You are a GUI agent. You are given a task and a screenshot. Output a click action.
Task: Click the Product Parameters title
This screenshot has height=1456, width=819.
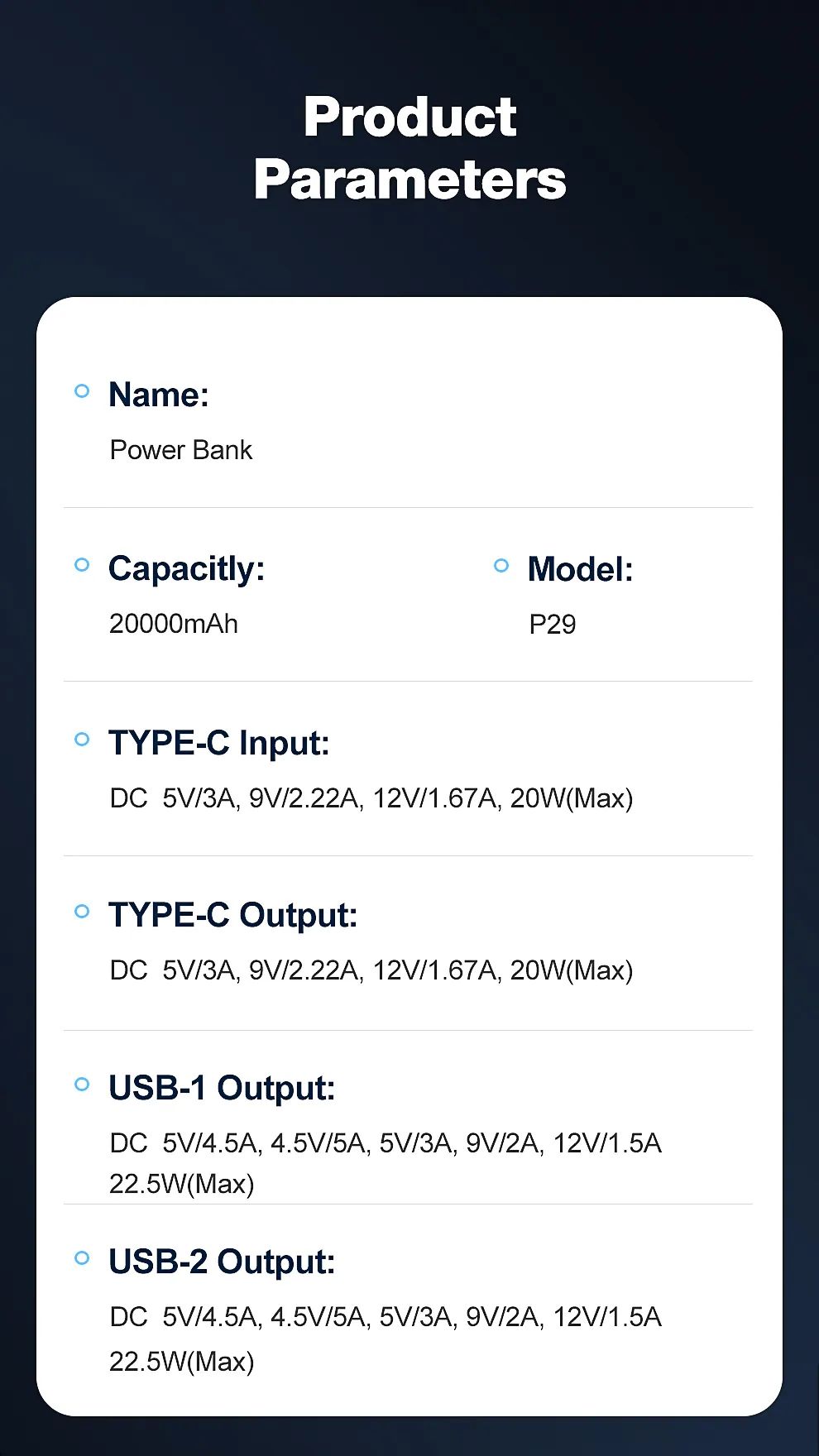click(x=410, y=148)
